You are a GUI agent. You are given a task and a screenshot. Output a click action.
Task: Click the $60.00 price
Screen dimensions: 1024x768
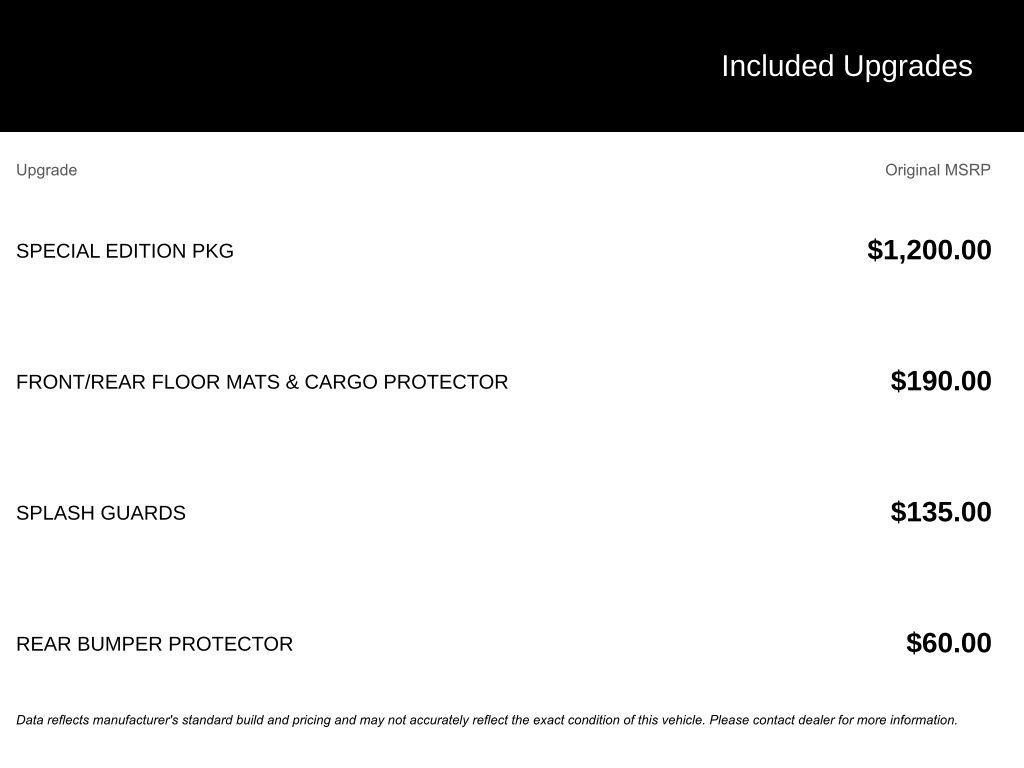[948, 643]
